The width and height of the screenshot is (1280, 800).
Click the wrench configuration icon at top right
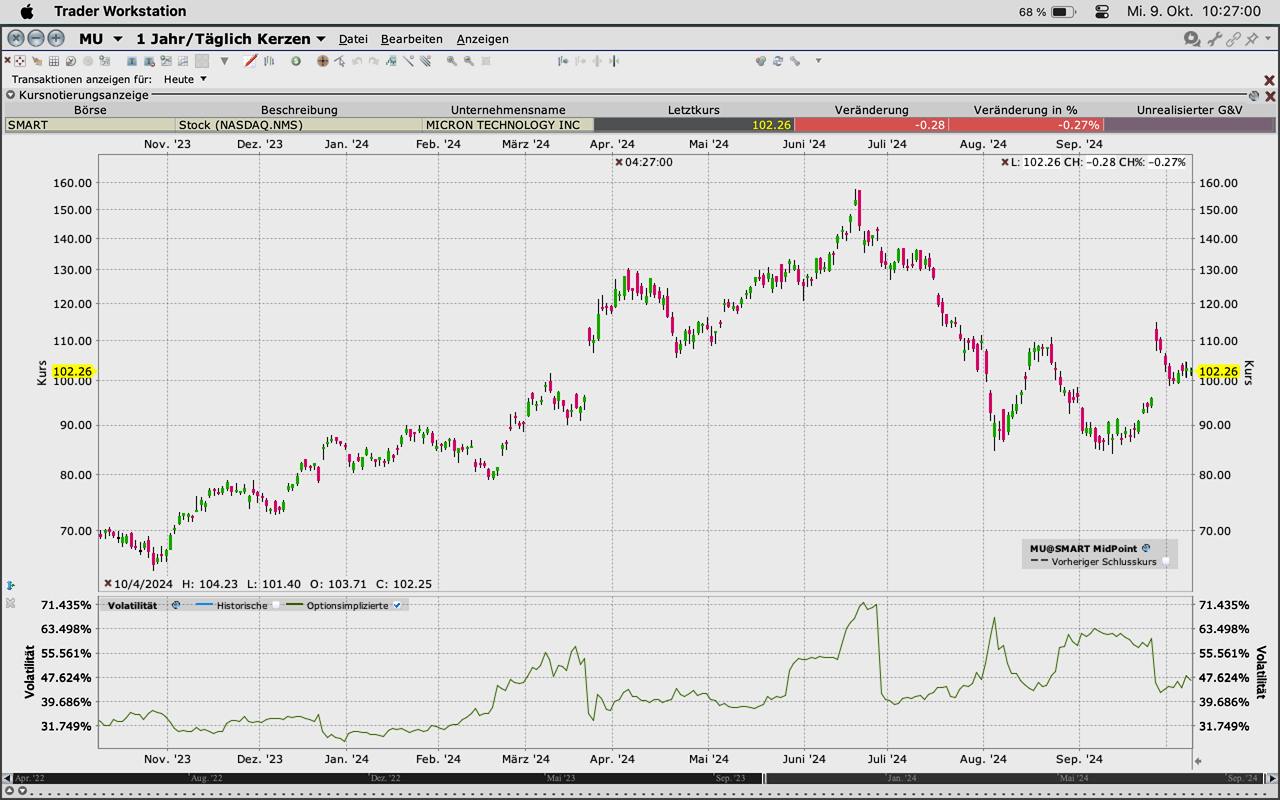tap(1214, 39)
